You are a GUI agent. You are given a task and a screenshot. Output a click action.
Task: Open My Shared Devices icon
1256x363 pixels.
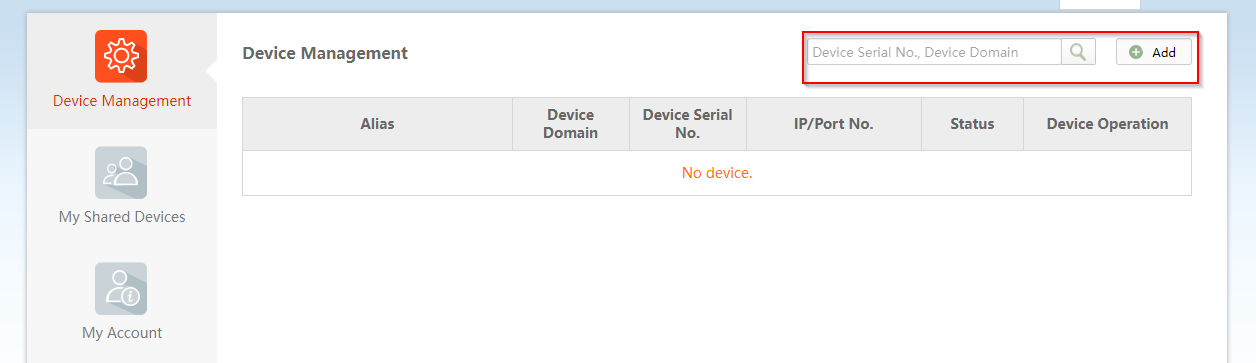click(x=121, y=172)
